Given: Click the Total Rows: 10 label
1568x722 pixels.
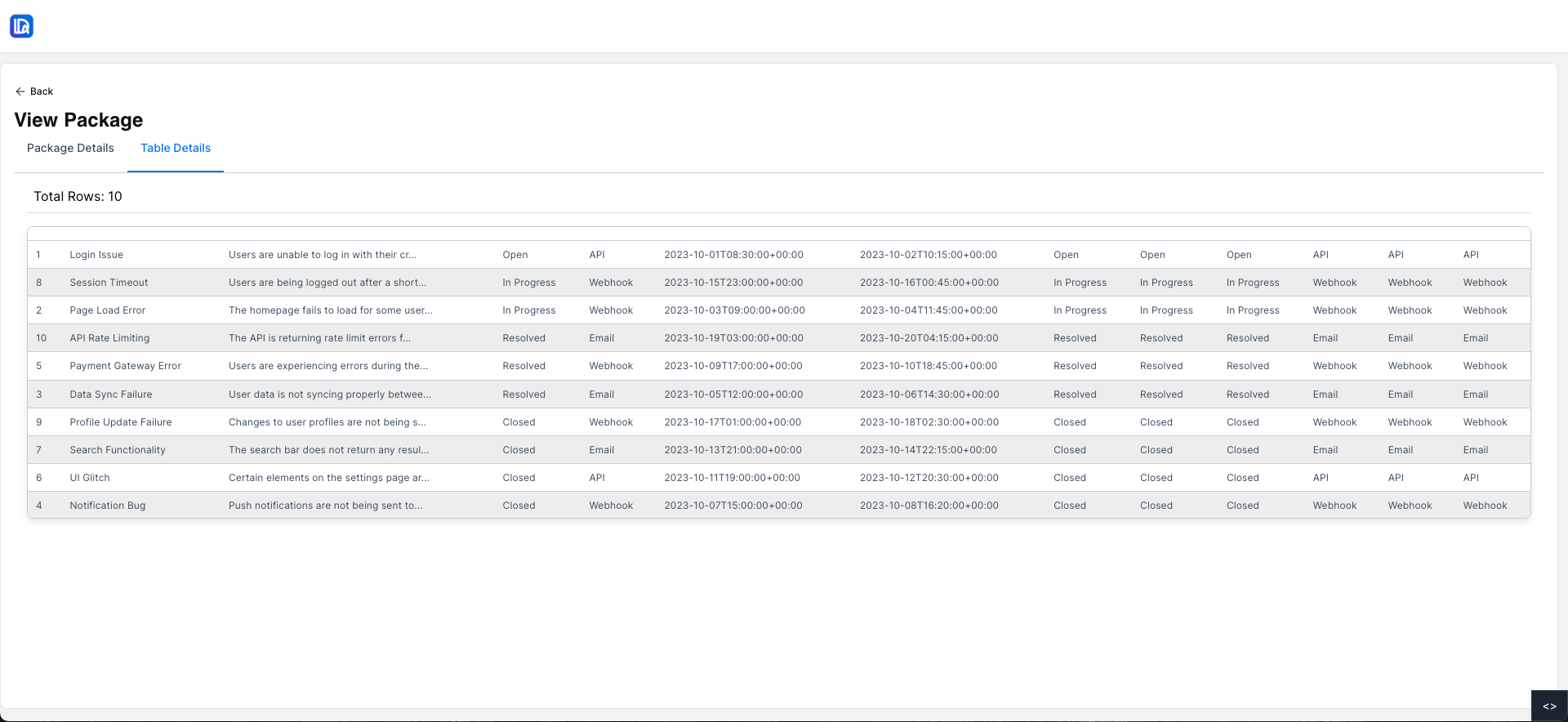Looking at the screenshot, I should point(78,197).
